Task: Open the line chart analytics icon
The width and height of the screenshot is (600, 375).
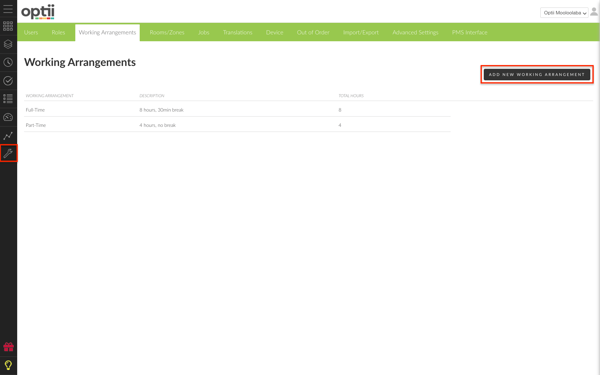Action: pos(8,135)
